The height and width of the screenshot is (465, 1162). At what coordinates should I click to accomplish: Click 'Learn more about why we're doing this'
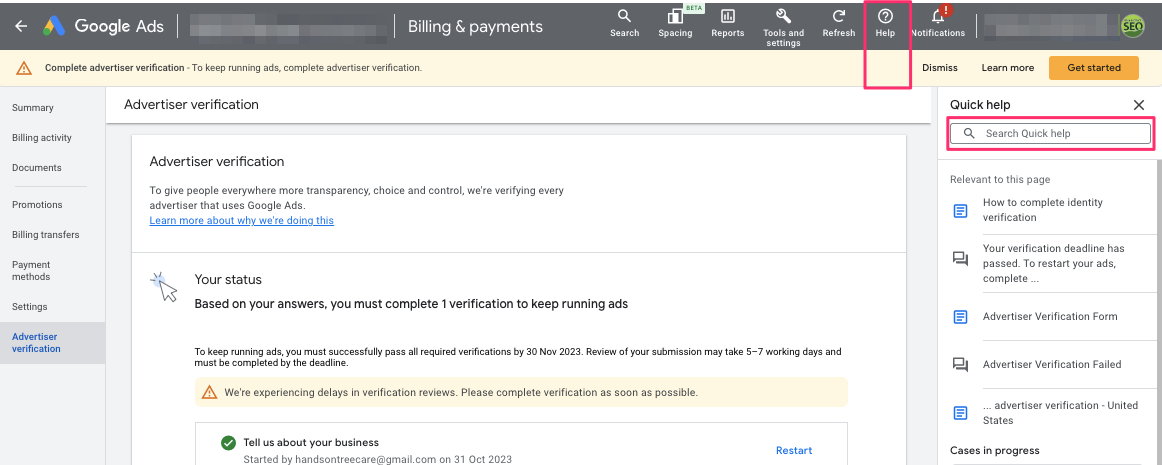click(x=242, y=220)
